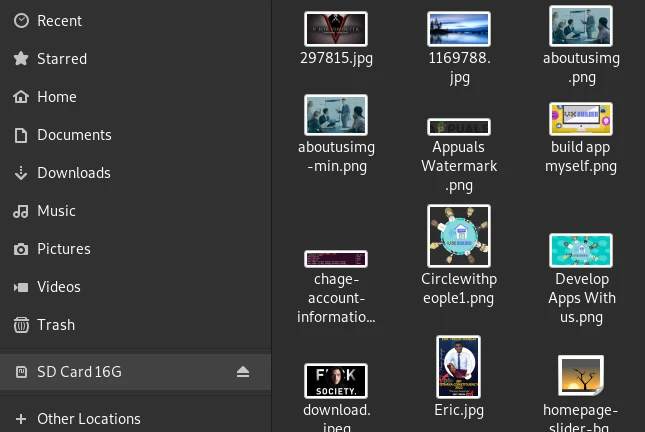Open Downloads folder label
The height and width of the screenshot is (432, 645).
(x=74, y=173)
